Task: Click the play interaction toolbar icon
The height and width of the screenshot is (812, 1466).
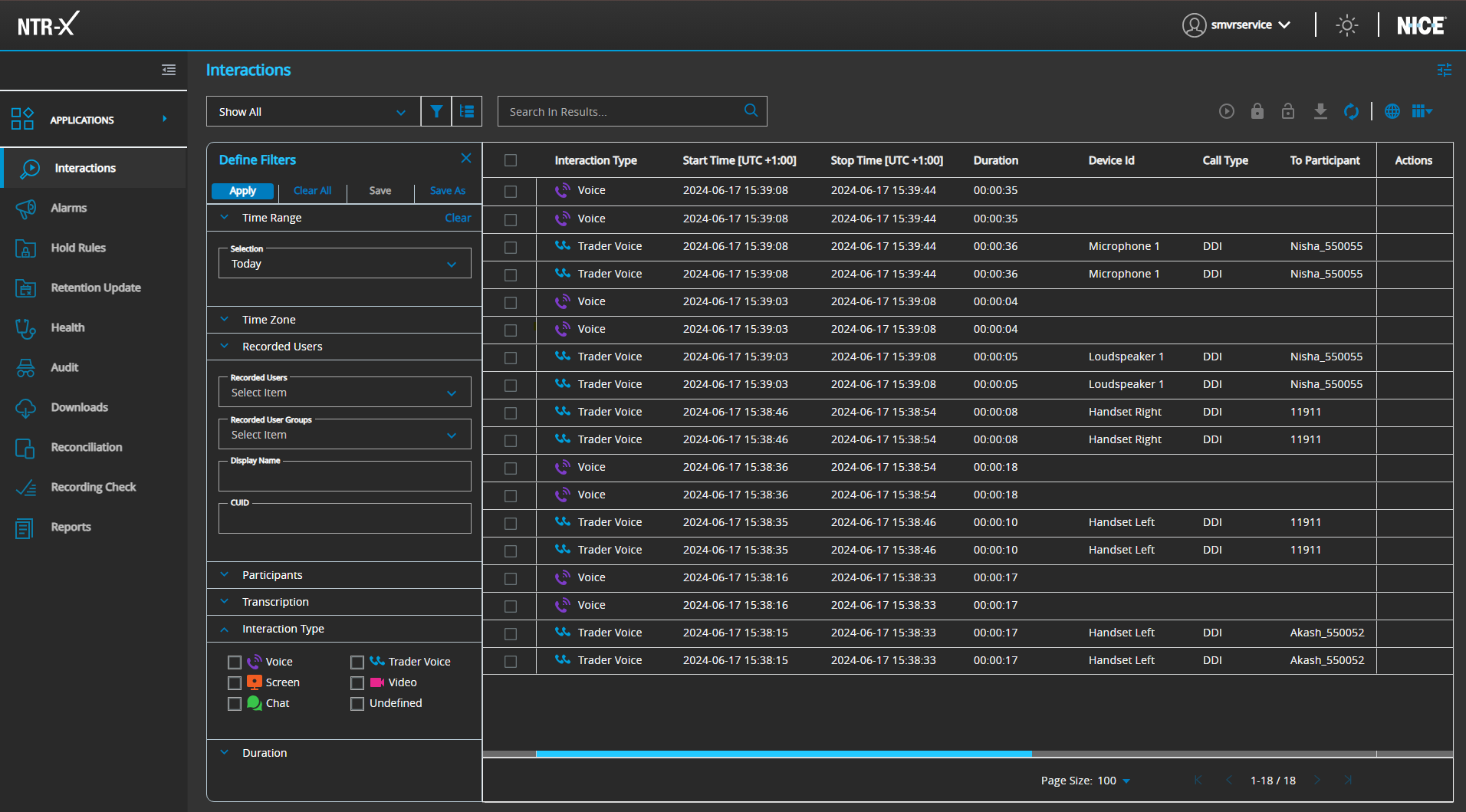Action: (1227, 111)
